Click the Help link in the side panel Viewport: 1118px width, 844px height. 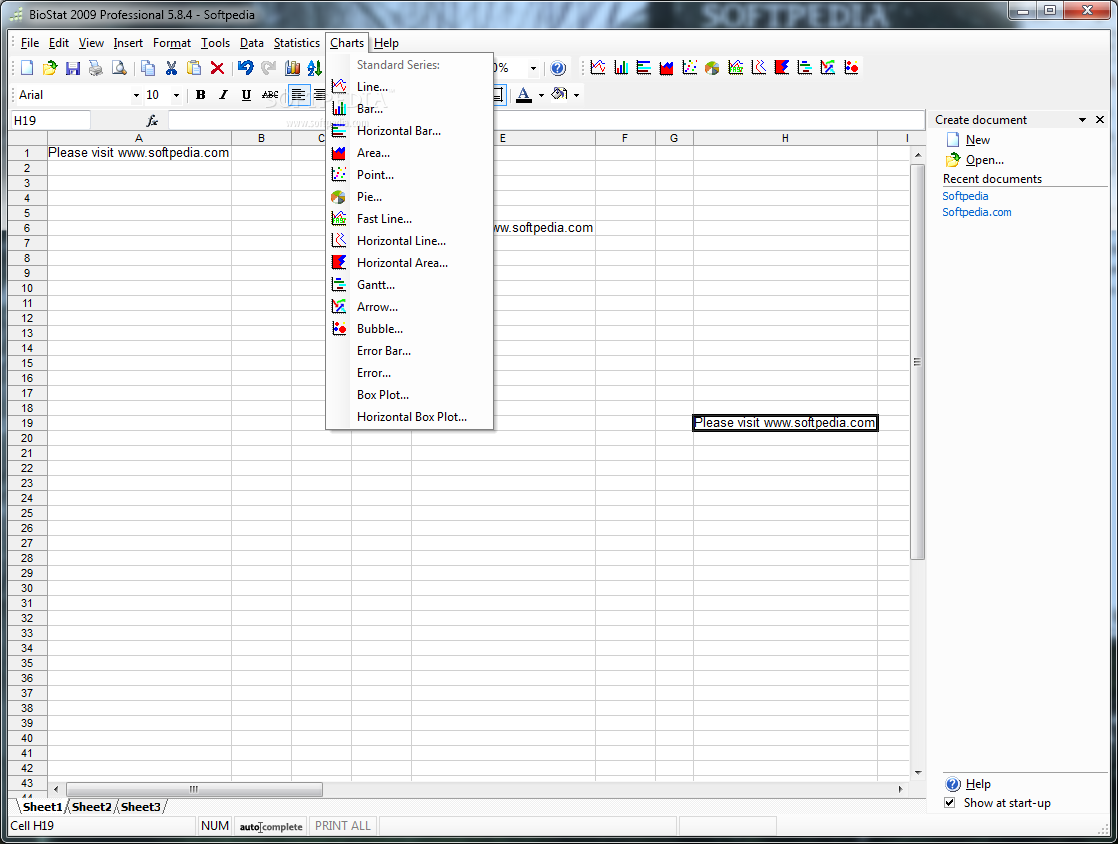click(978, 784)
